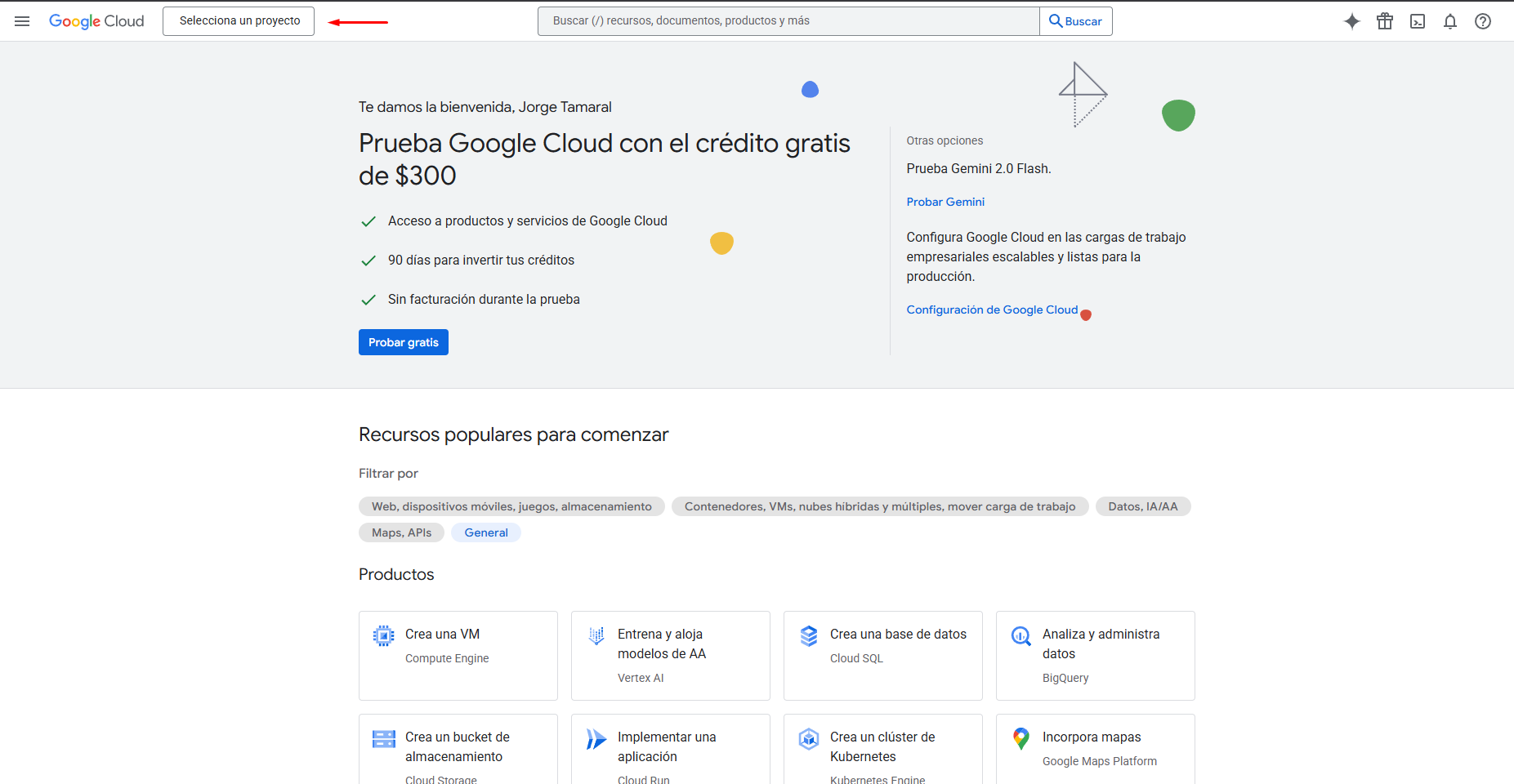Viewport: 1514px width, 784px height.
Task: Select the 'Contenedores, VMs' filter chip
Action: tap(879, 506)
